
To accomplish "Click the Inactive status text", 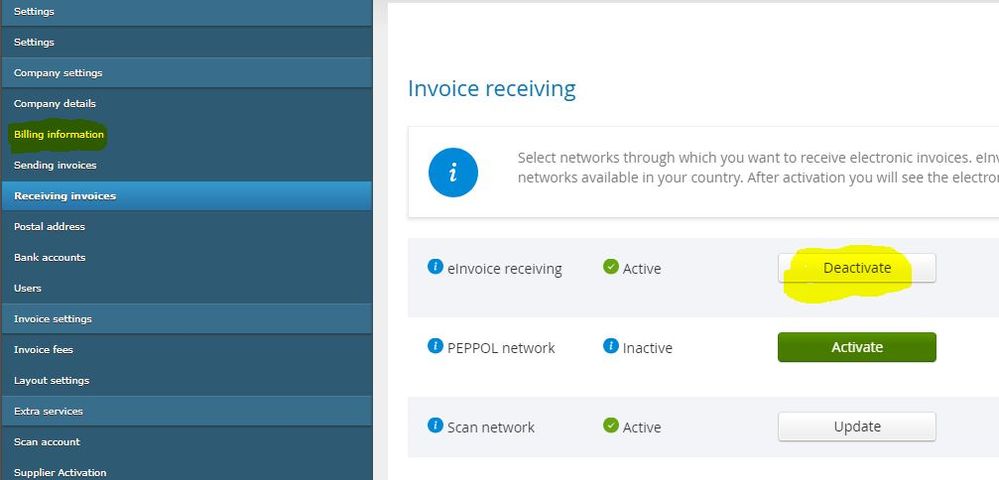I will pos(647,348).
